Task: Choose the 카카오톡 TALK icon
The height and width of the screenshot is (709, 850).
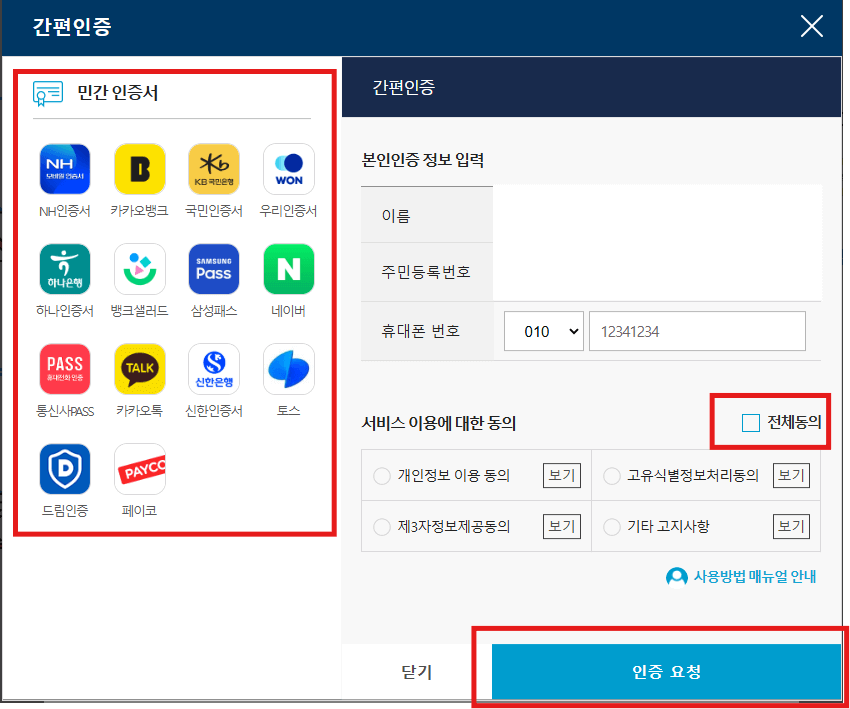Action: (x=139, y=369)
